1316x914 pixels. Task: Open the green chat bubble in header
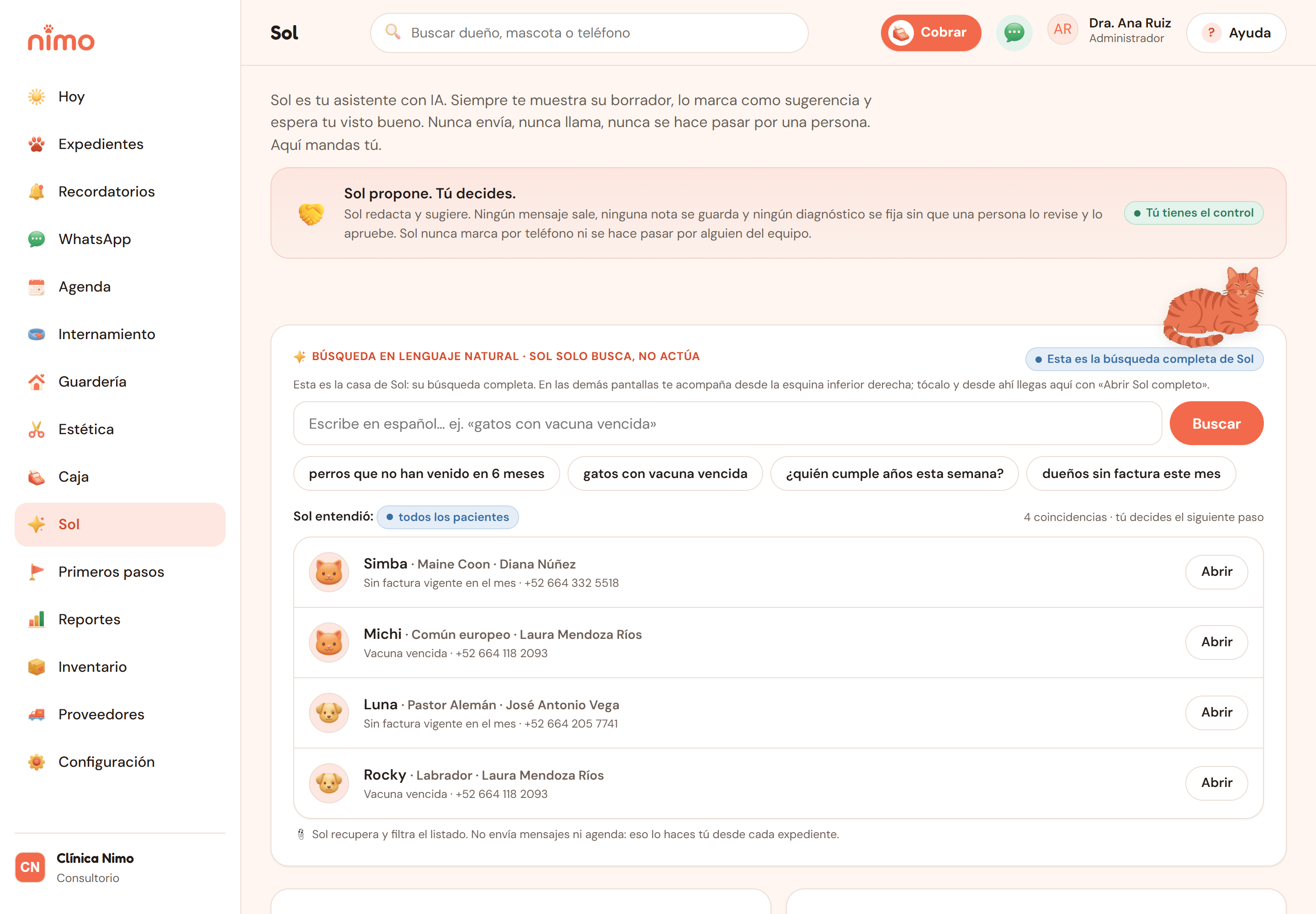(1014, 32)
